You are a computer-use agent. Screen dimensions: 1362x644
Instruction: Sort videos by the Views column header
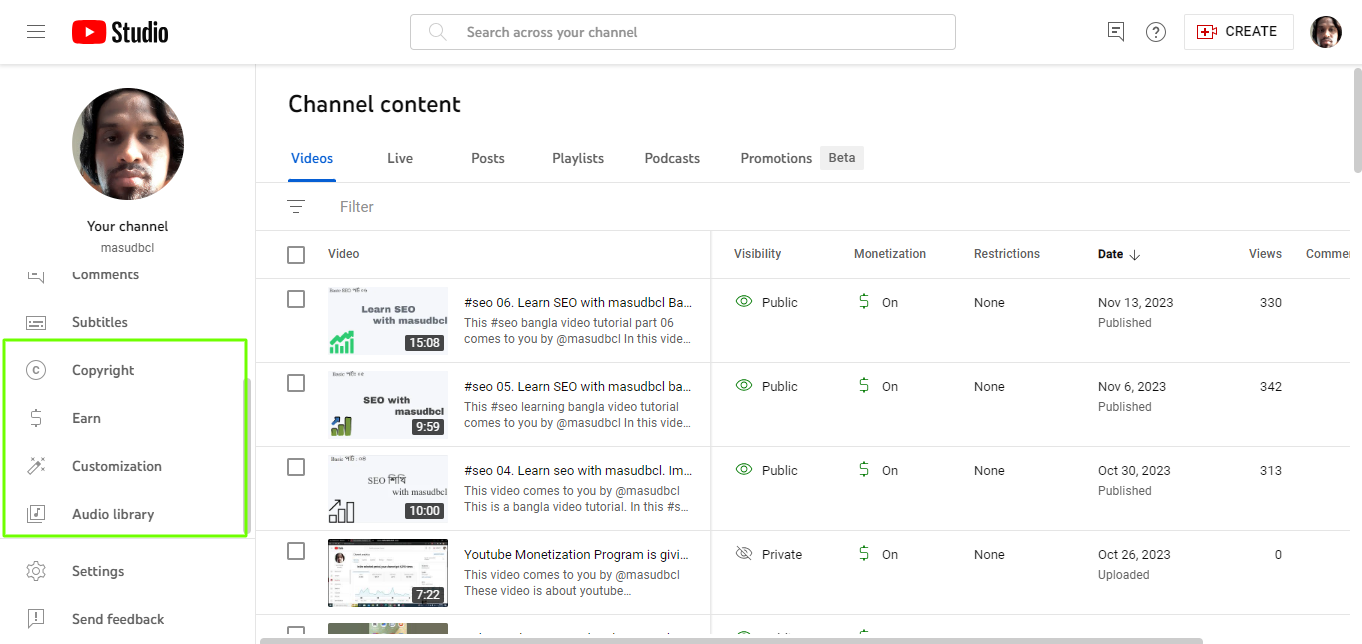point(1265,254)
